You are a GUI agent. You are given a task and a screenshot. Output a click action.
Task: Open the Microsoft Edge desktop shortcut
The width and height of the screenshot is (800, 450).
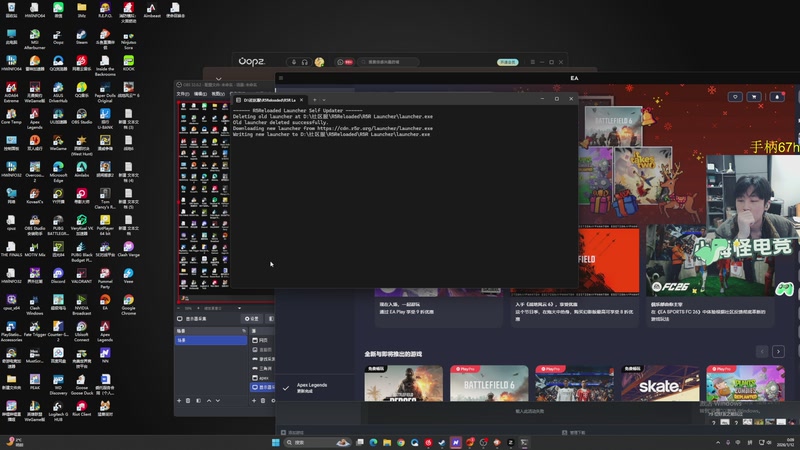coord(58,172)
